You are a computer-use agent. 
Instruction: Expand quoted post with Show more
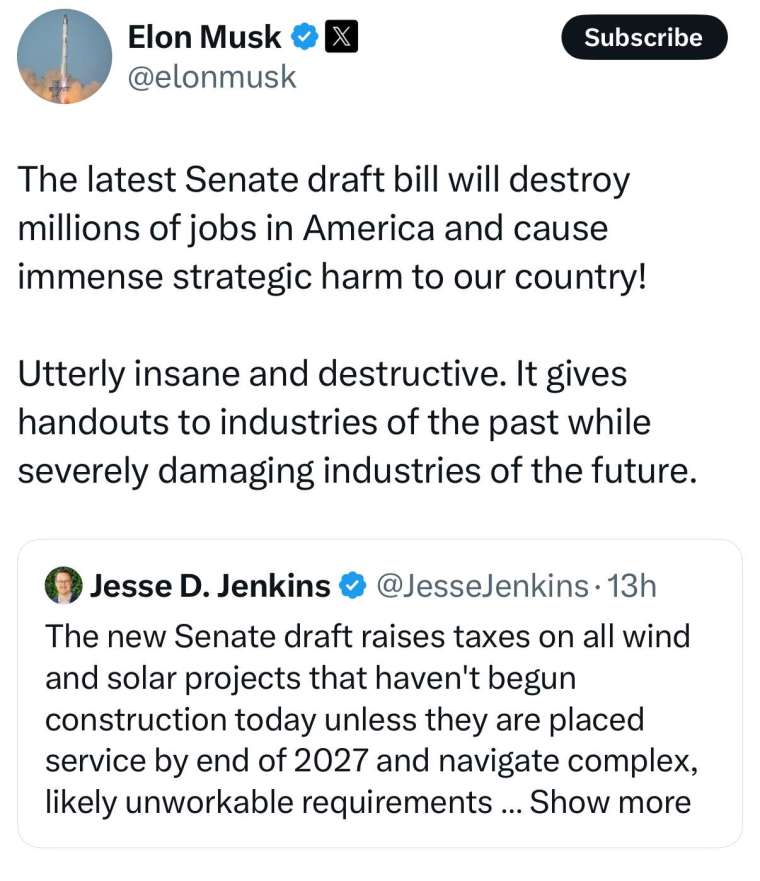[x=610, y=802]
